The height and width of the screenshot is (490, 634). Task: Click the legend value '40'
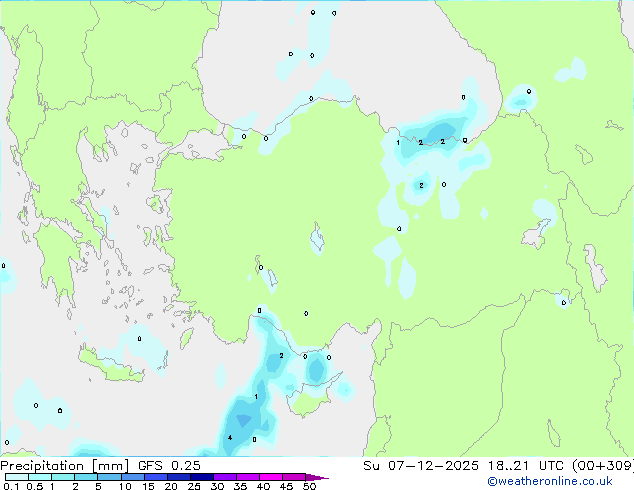click(x=263, y=486)
